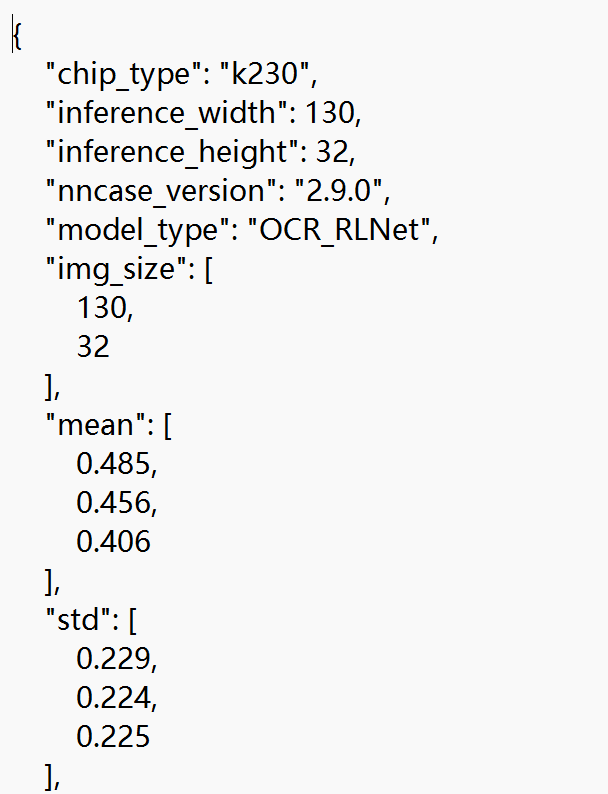Click the mean value 0.485
Viewport: 608px width, 794px height.
[x=116, y=465]
